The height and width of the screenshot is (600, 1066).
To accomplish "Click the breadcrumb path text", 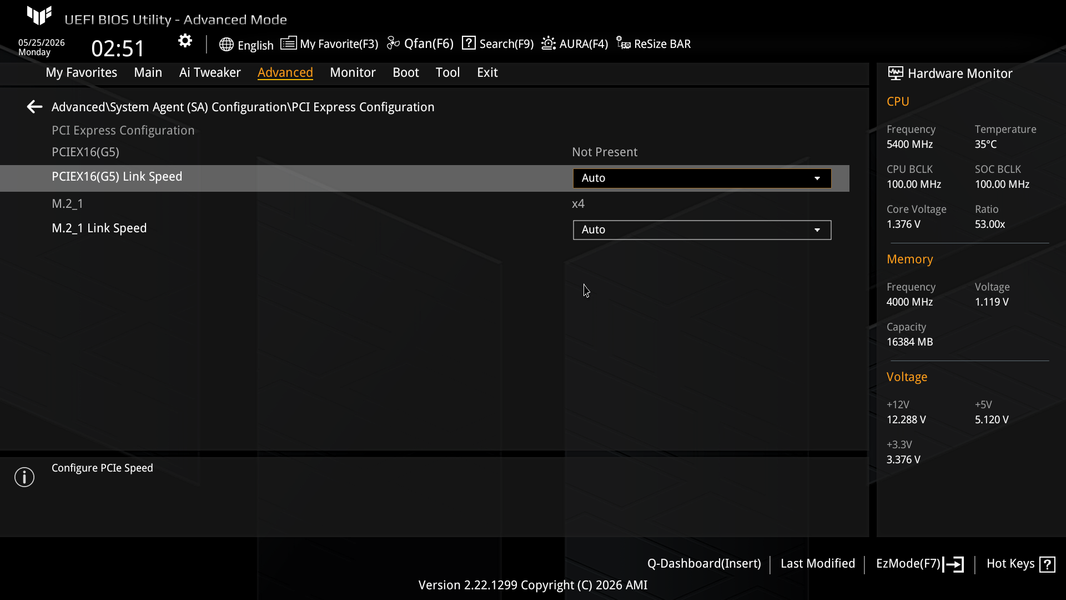I will [x=243, y=107].
